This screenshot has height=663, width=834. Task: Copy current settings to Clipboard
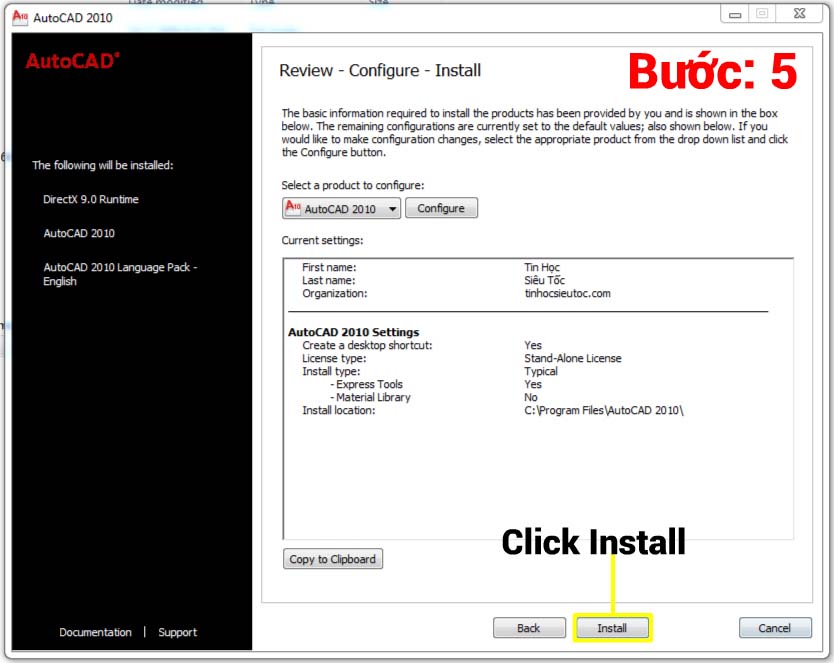tap(332, 559)
